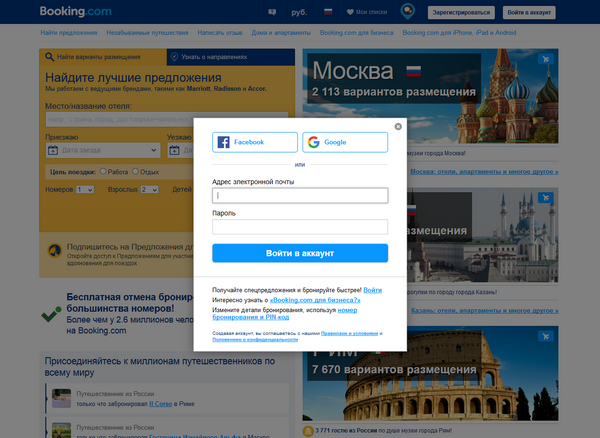
Task: Click compass icon on Узнать о направлениях tab
Action: pyautogui.click(x=174, y=57)
